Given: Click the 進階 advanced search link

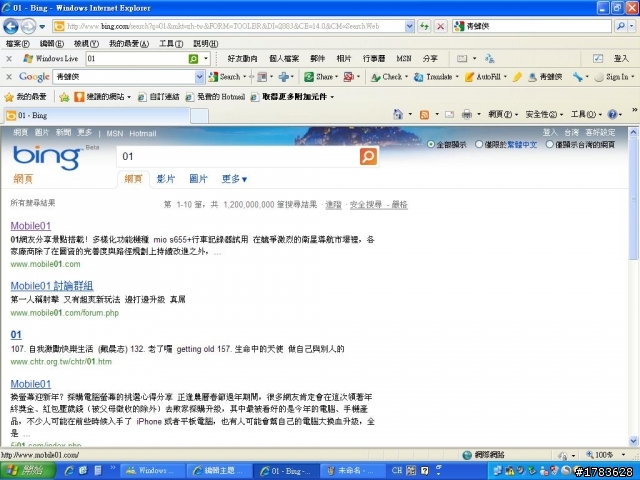Looking at the screenshot, I should pyautogui.click(x=333, y=205).
